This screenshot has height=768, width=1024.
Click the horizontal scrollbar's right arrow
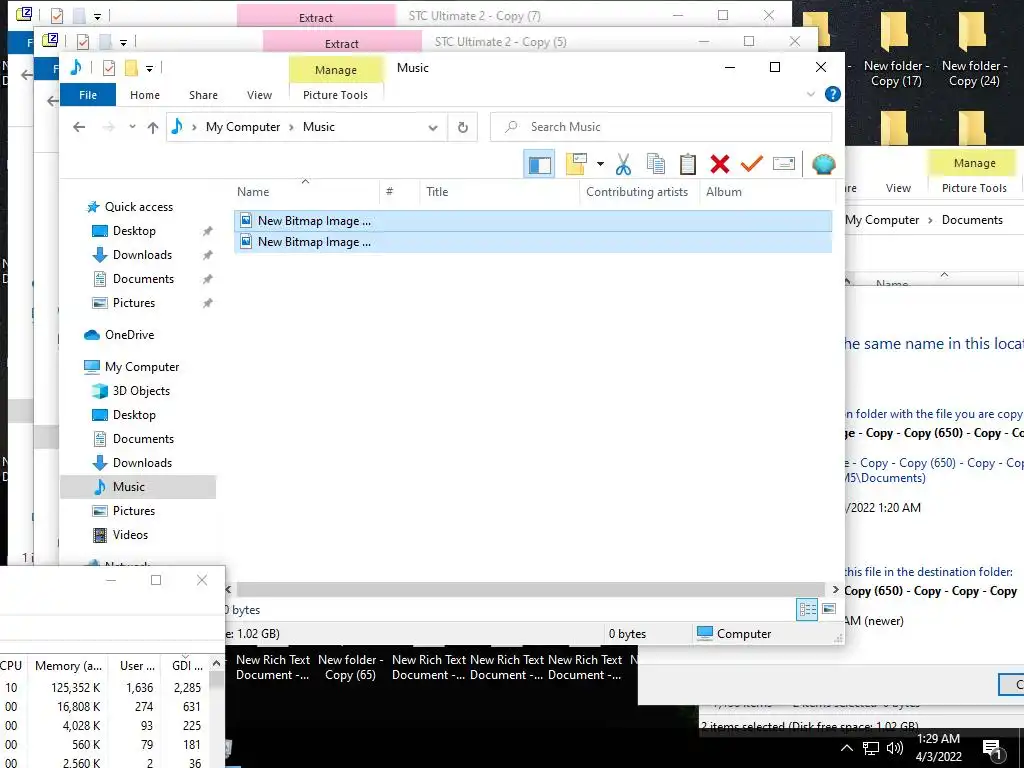tap(835, 589)
